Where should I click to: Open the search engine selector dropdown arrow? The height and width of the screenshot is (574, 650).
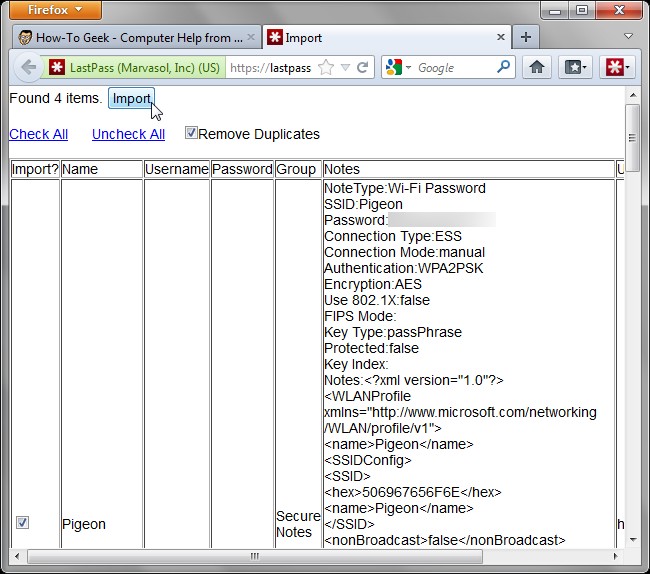[408, 67]
